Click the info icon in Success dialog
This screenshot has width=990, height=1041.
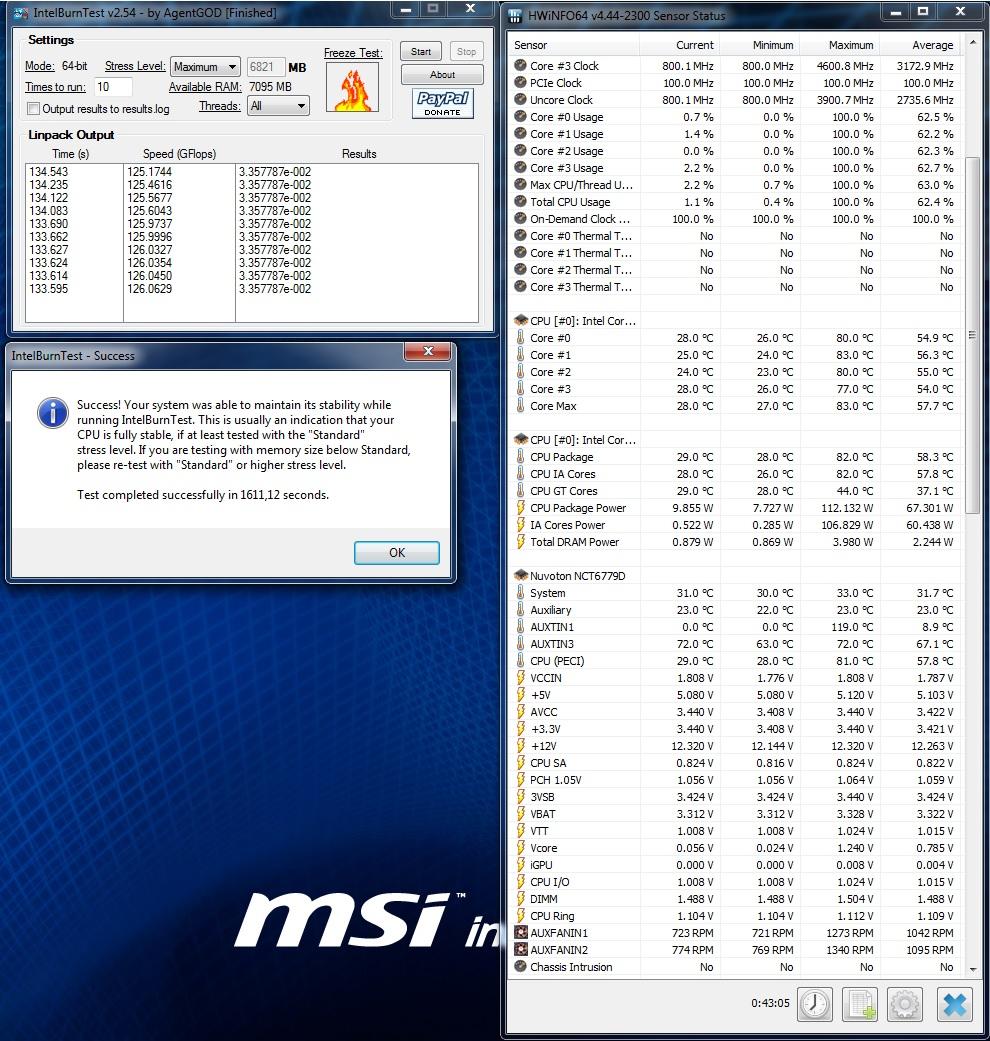tap(53, 413)
